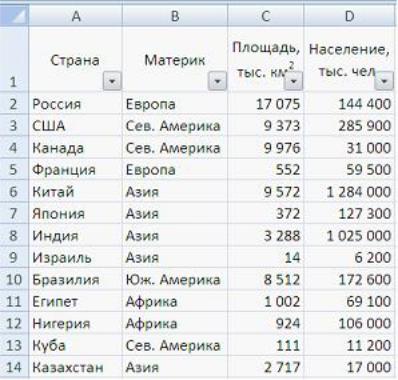Screen dimensions: 398x380
Task: Select Европа in the Россия row
Action: tap(175, 104)
